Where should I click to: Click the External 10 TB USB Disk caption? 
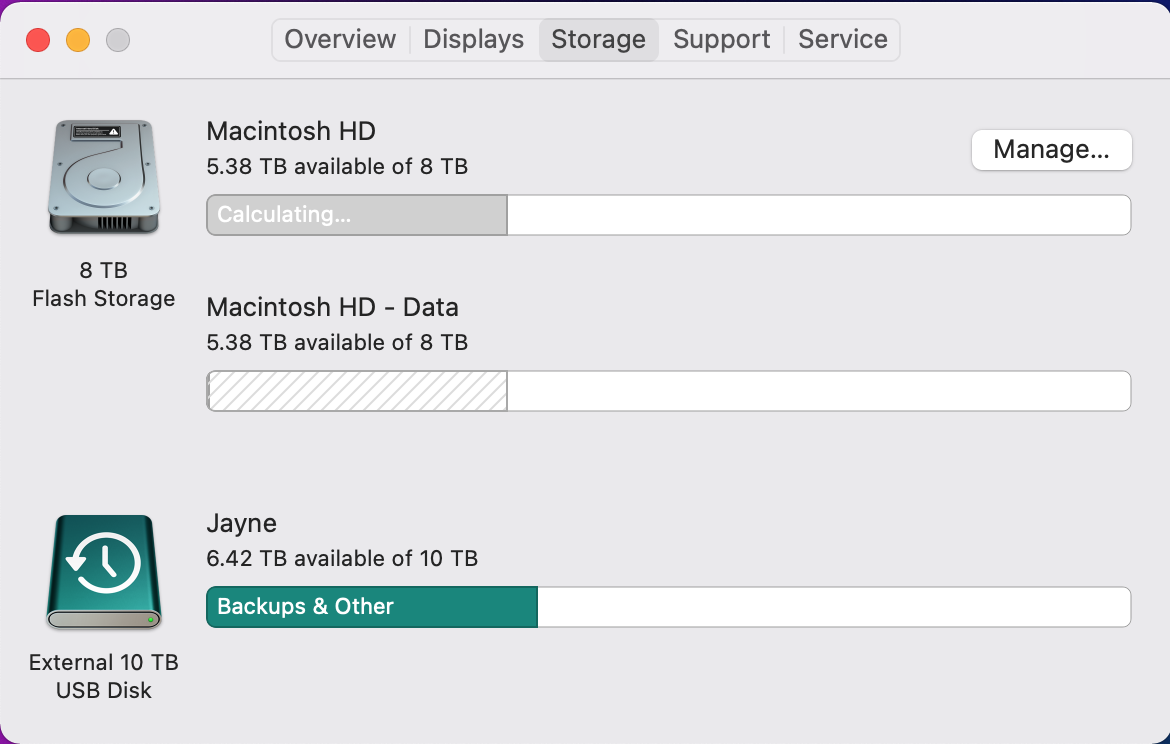point(103,676)
